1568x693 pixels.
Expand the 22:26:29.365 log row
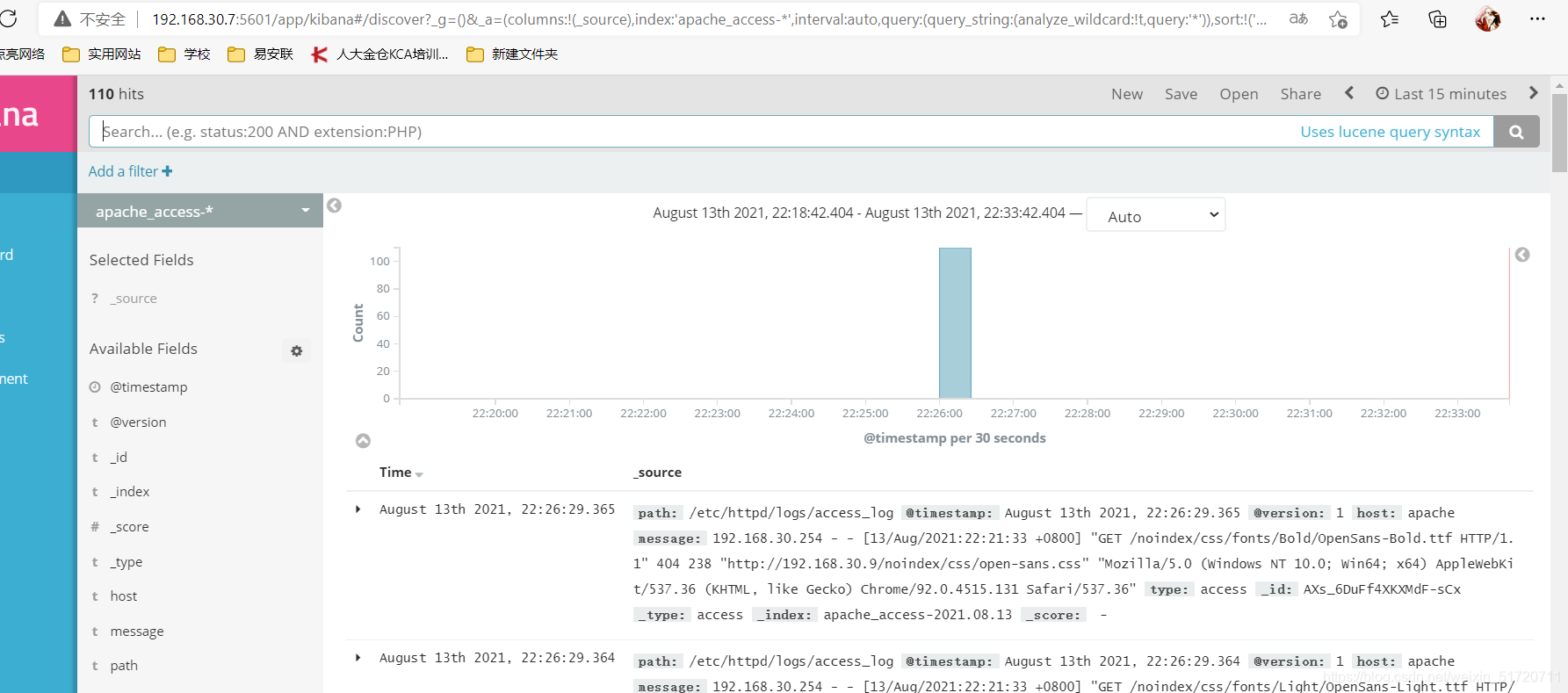358,509
